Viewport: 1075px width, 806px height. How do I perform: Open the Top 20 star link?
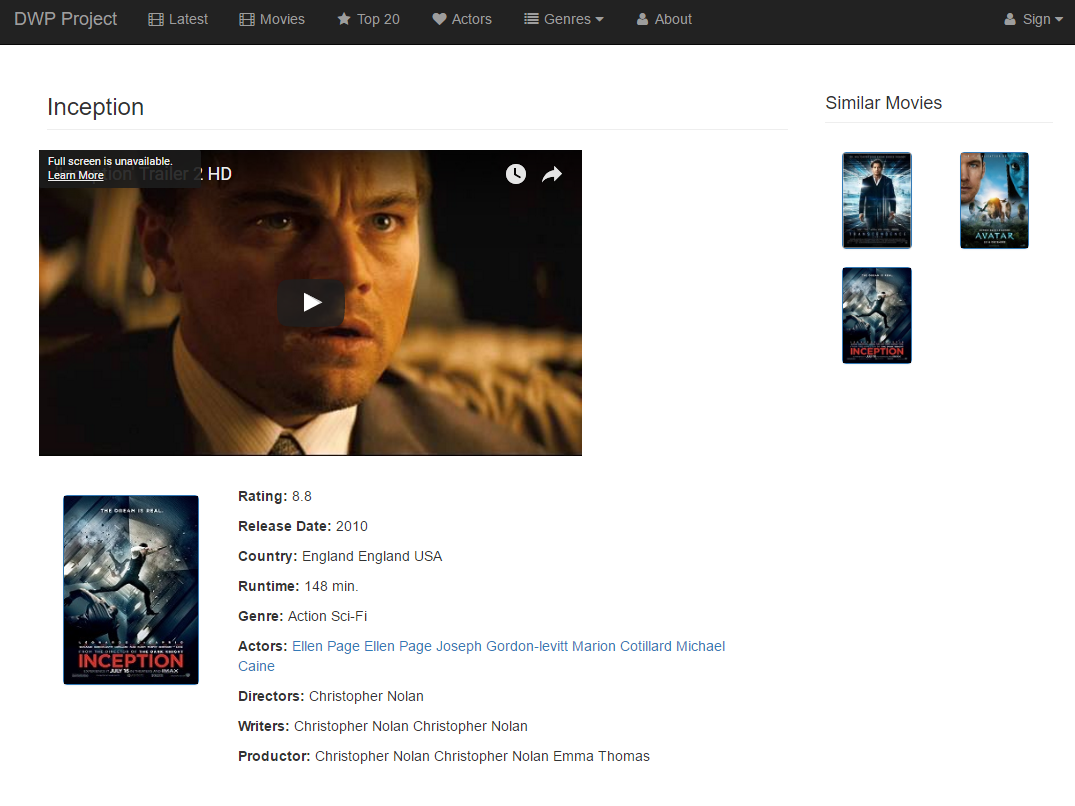tap(368, 19)
